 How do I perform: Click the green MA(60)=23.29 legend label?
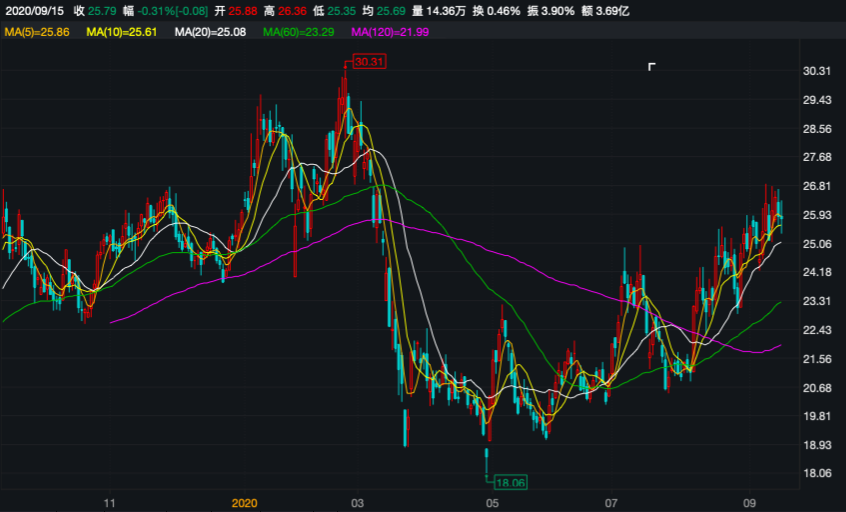point(298,33)
